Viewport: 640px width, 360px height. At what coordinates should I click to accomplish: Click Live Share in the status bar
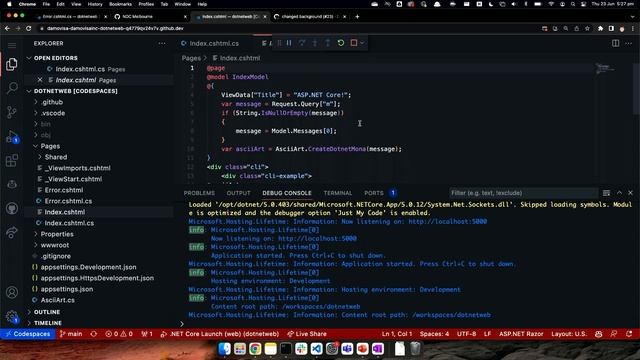(307, 334)
